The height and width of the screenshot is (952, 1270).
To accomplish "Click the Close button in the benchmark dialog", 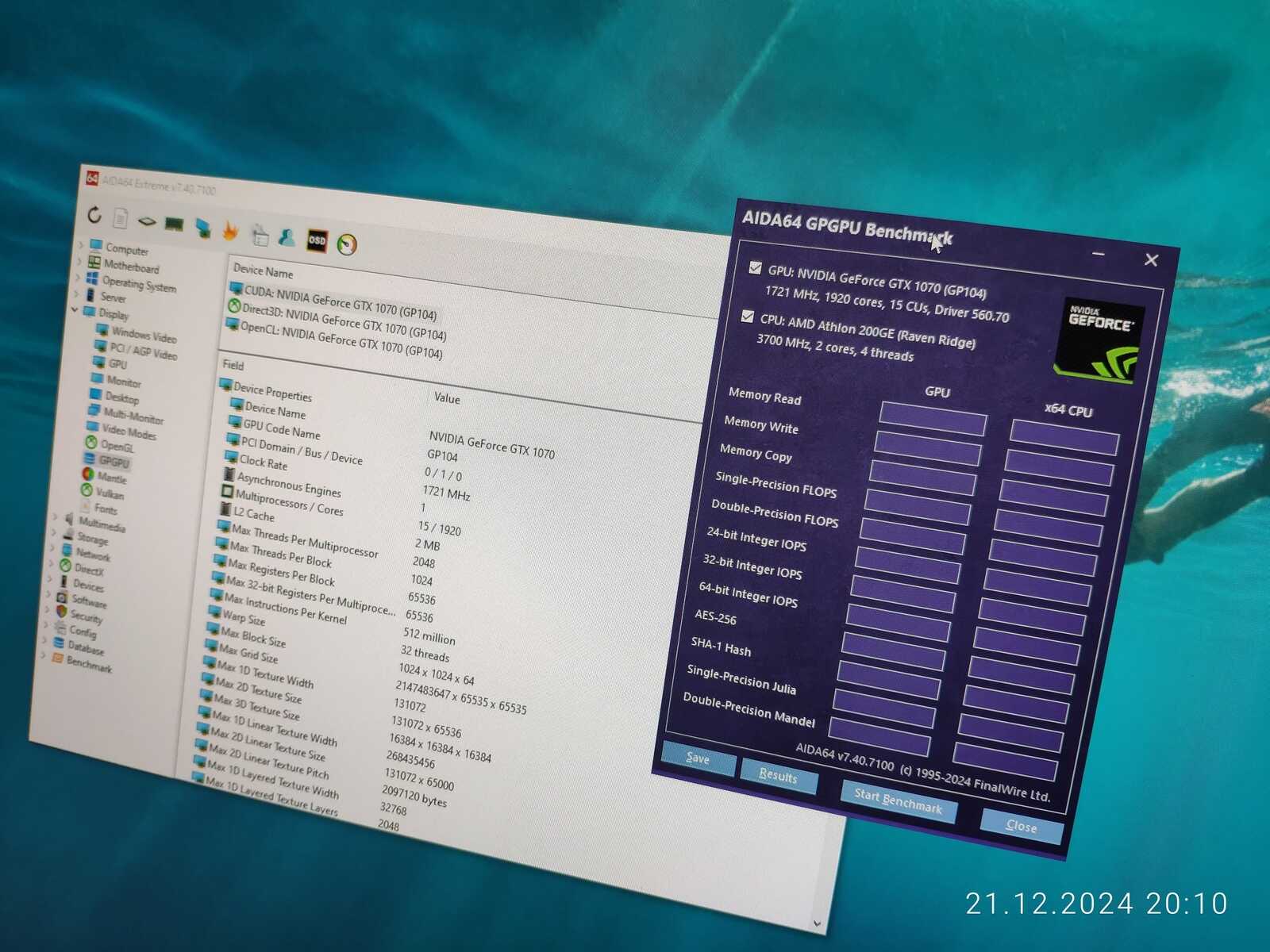I will point(1021,826).
